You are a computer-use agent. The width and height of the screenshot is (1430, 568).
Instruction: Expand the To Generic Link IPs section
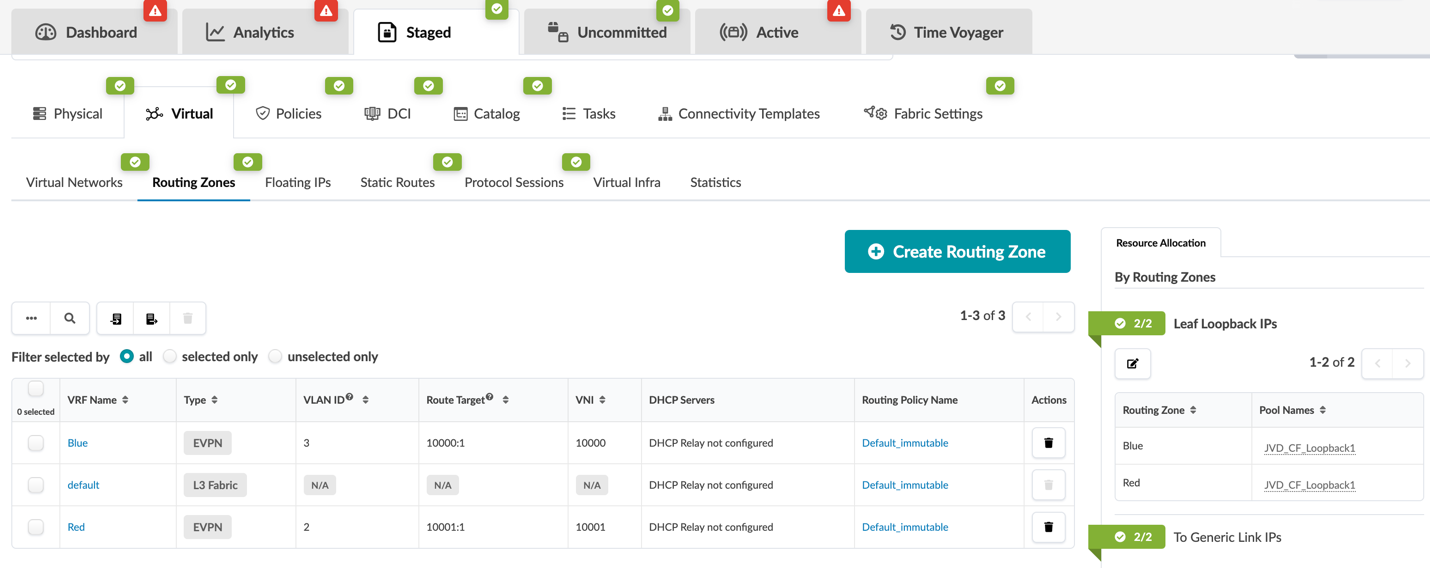pos(1226,537)
